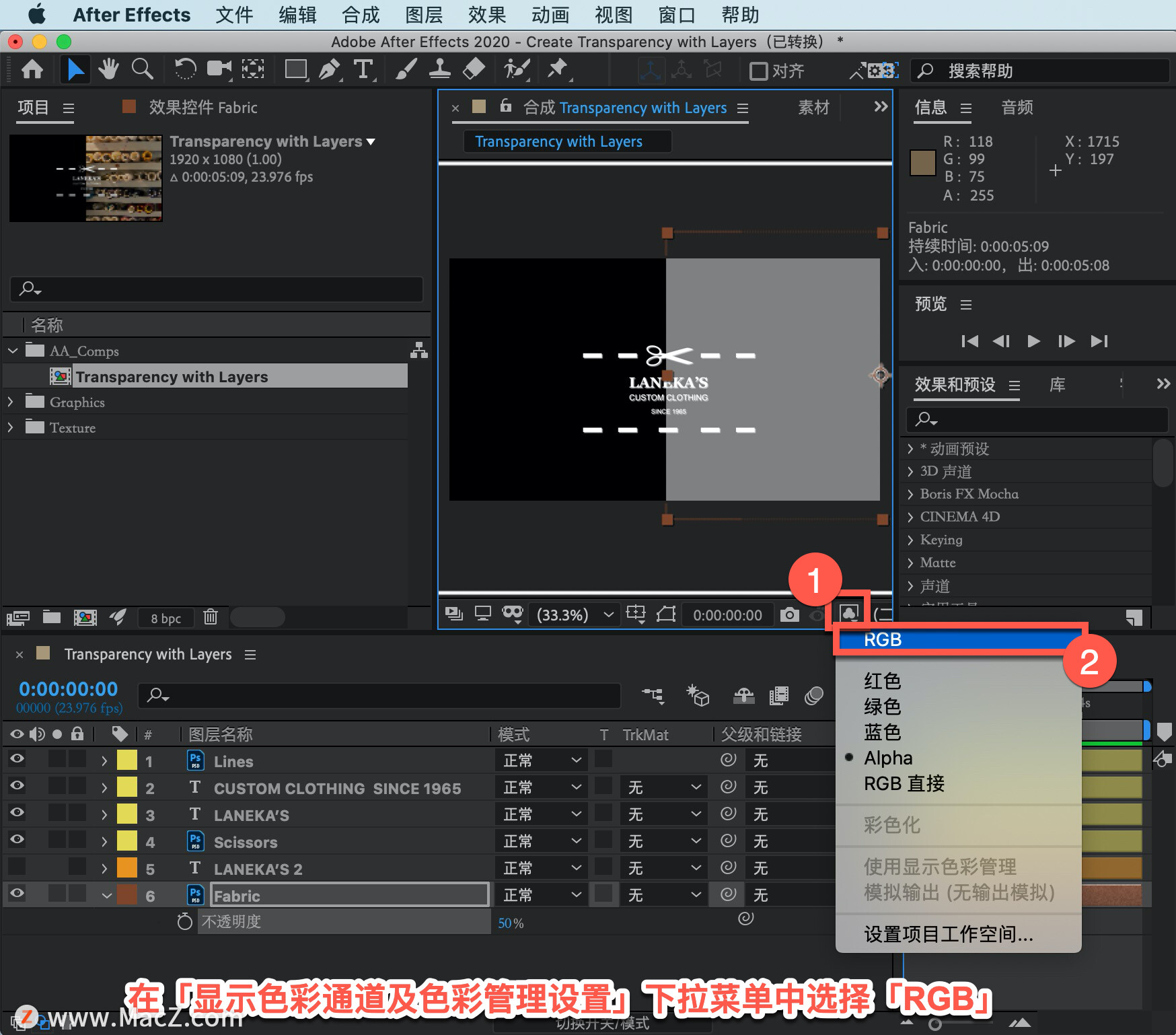The height and width of the screenshot is (1035, 1176).
Task: Collapse the Fabric layer properties
Action: pos(106,895)
